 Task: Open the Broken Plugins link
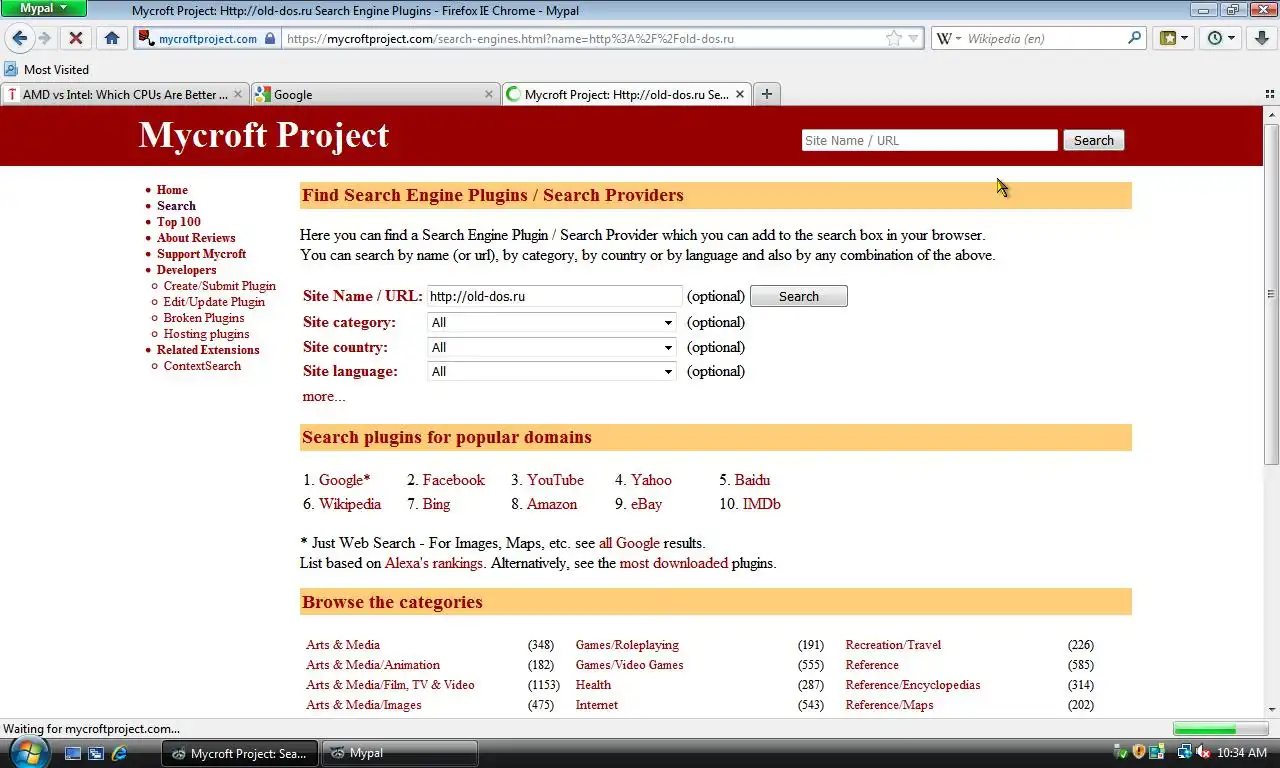(x=204, y=318)
